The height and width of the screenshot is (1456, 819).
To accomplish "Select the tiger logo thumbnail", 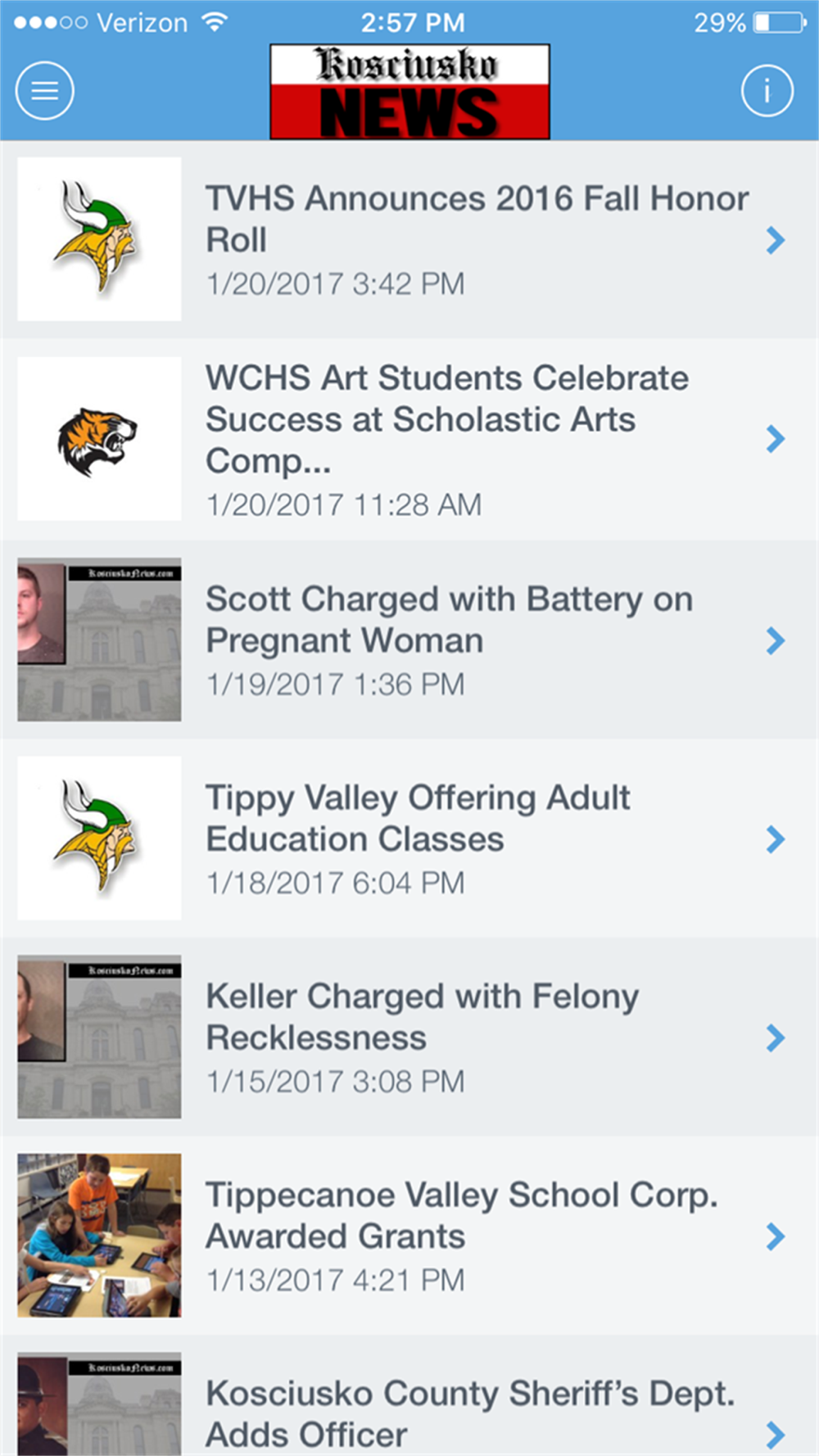I will pos(99,439).
